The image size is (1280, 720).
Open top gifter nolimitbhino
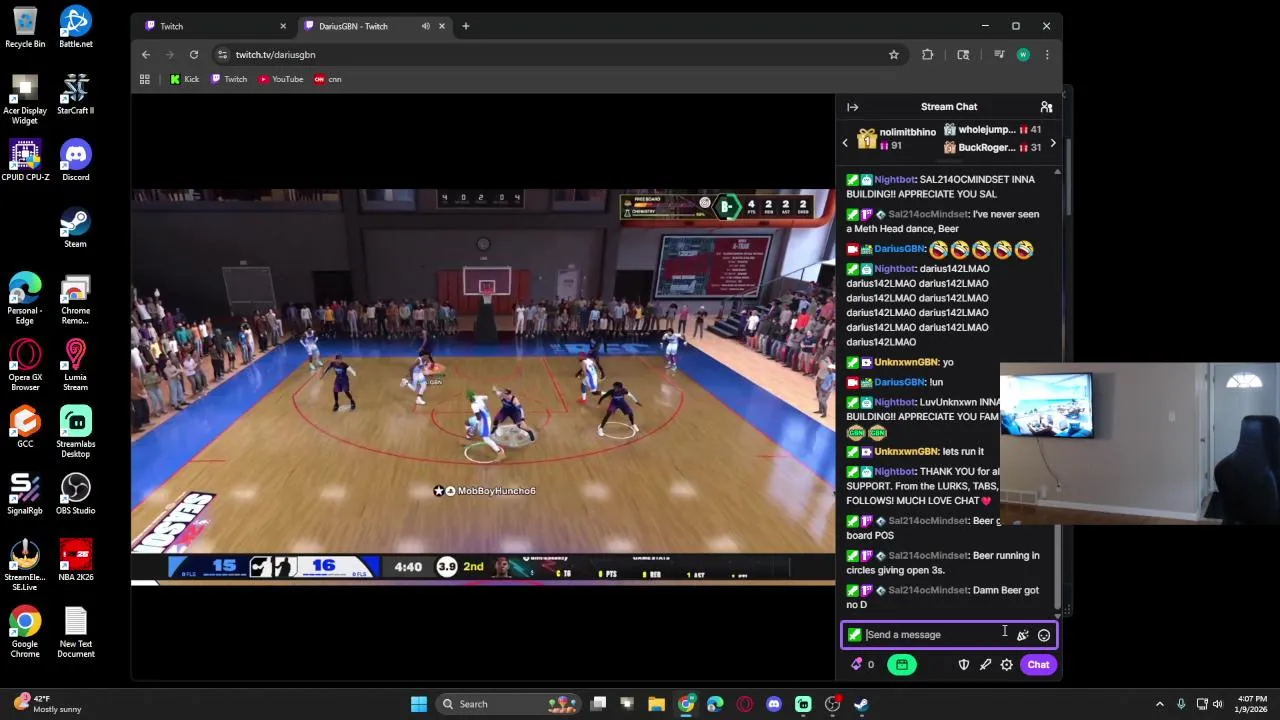click(897, 139)
